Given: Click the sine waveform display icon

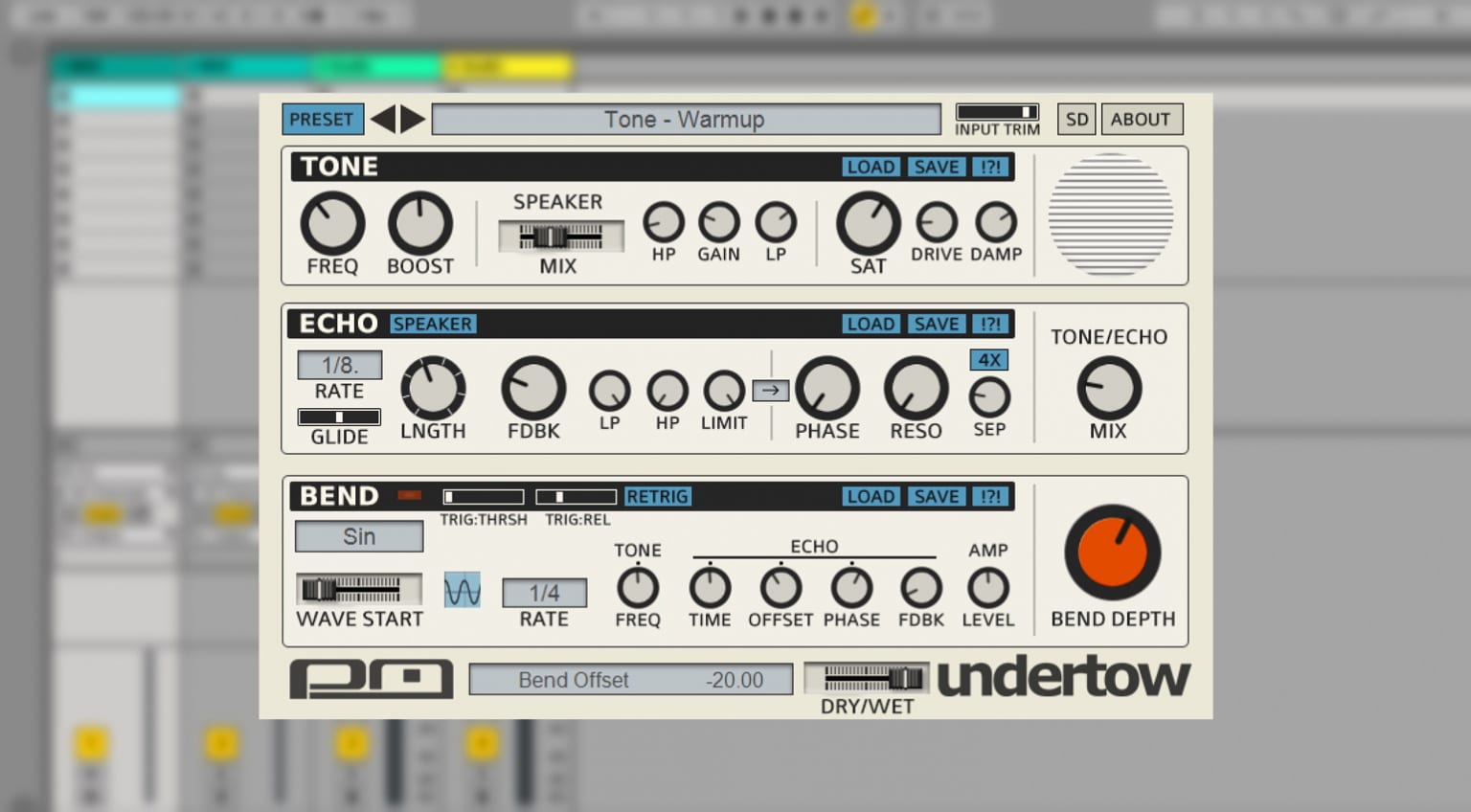Looking at the screenshot, I should [463, 591].
